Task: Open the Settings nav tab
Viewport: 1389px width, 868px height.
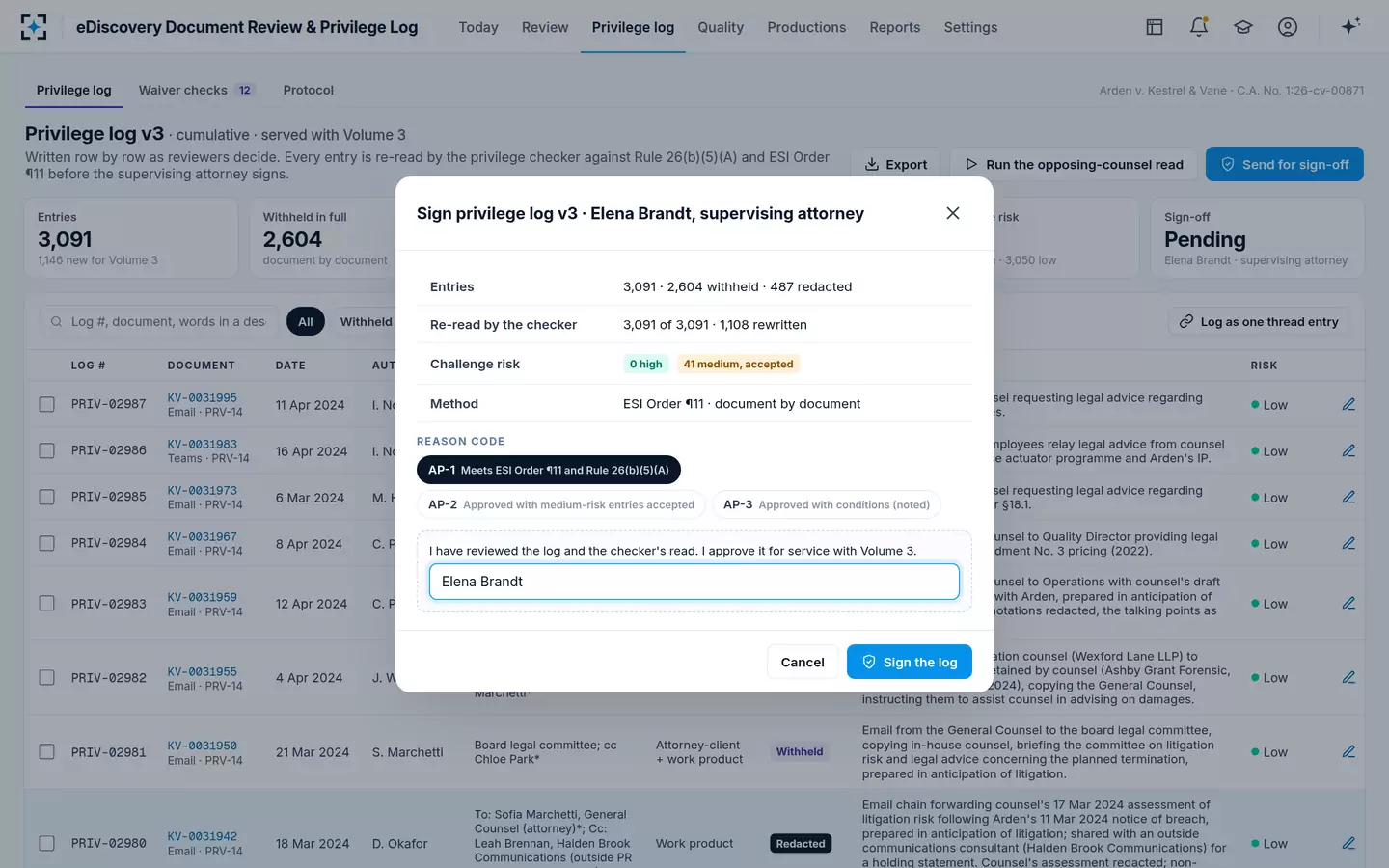Action: coord(970,27)
